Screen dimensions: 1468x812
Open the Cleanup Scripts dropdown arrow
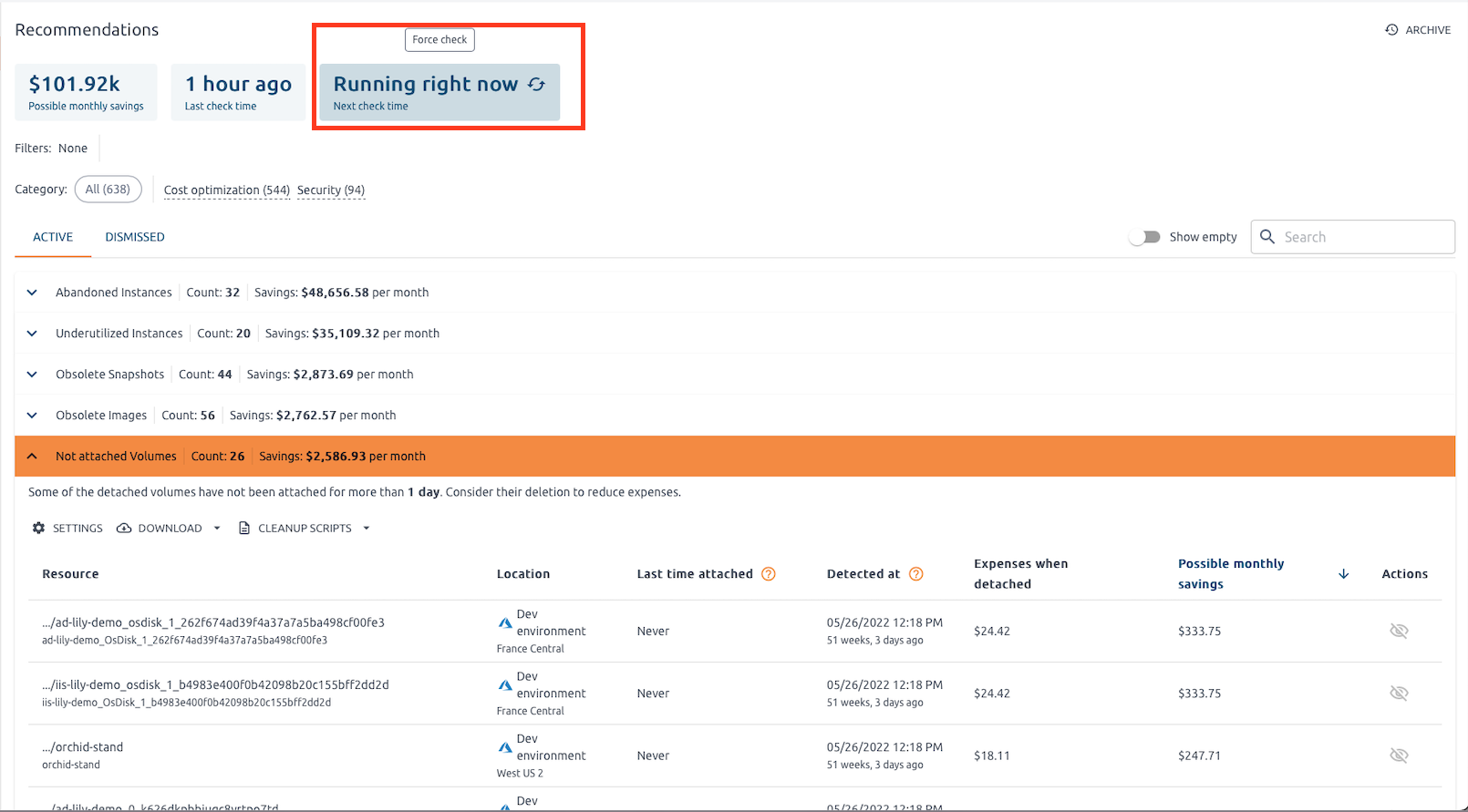[x=367, y=529]
